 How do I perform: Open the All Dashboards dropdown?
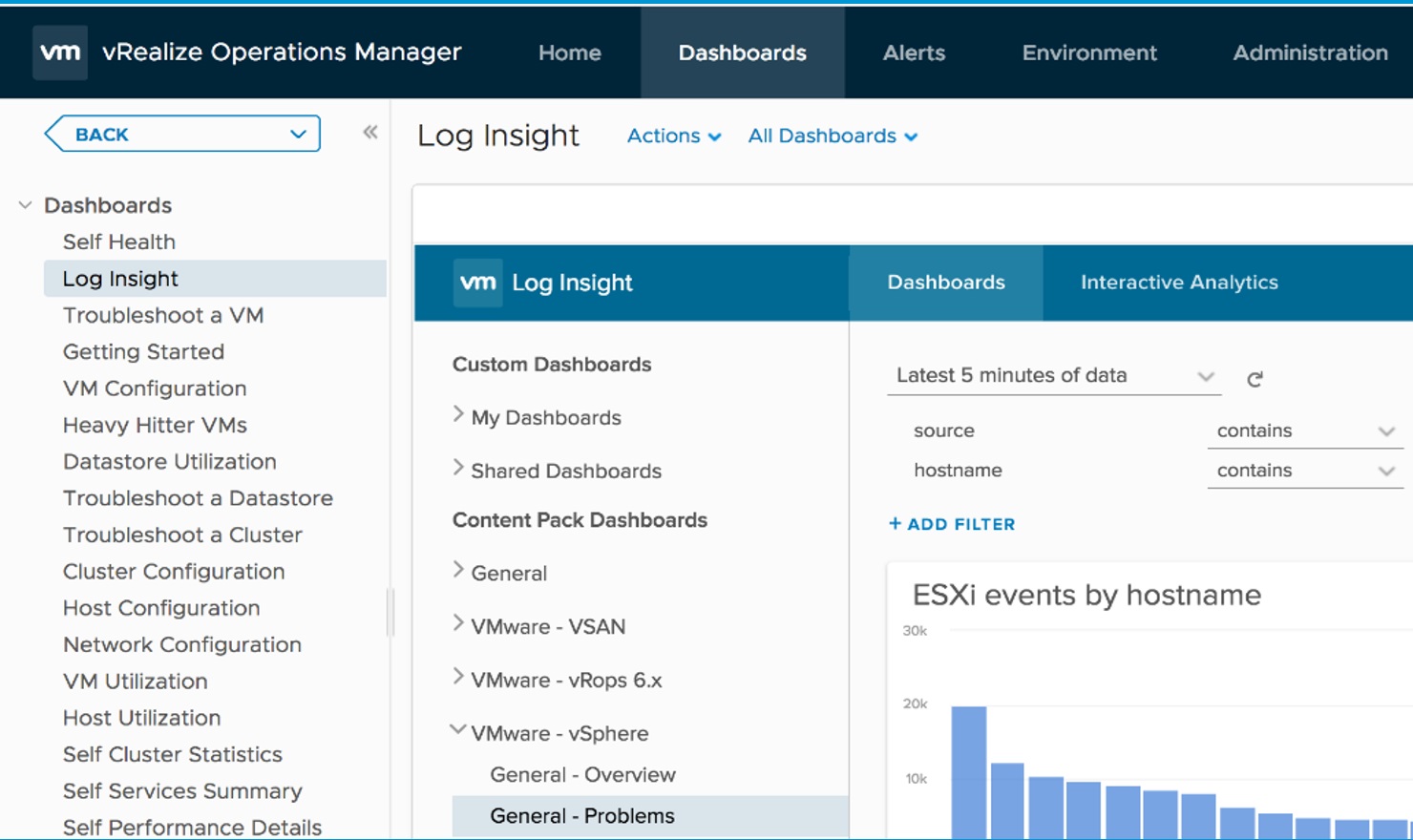(833, 136)
